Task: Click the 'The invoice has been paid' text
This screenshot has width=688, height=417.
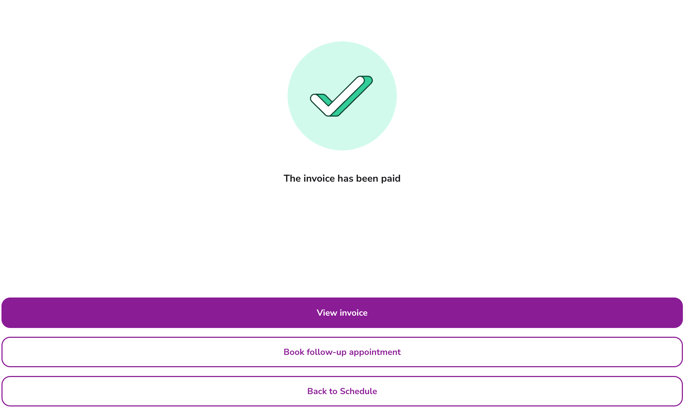Action: [342, 179]
